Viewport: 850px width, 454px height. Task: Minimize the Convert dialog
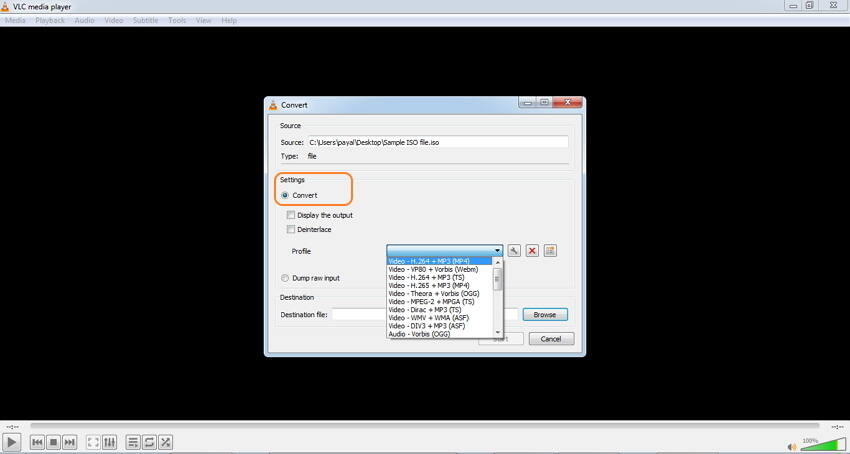coord(526,102)
